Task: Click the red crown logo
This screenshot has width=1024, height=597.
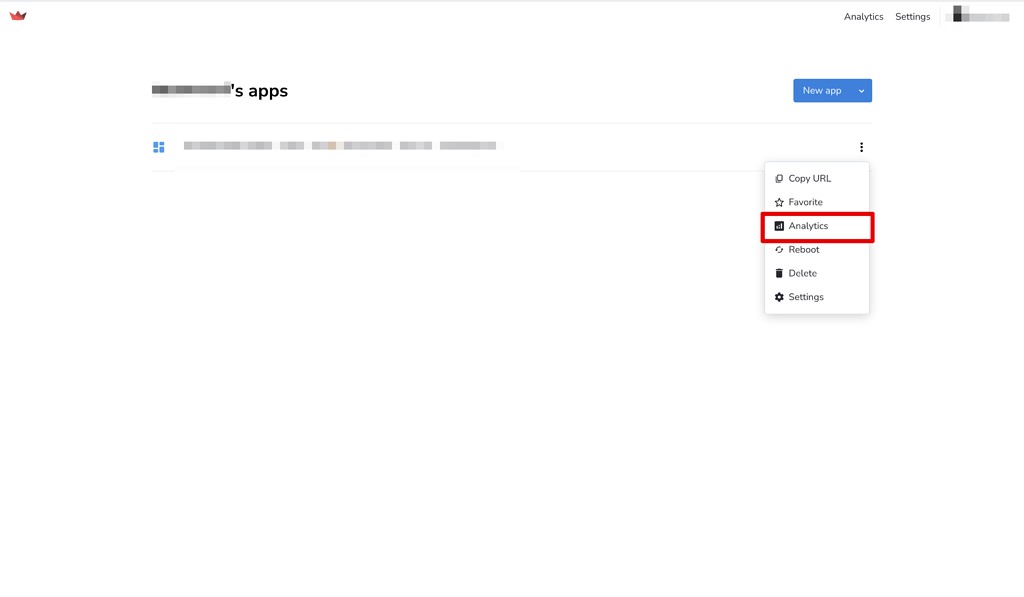Action: point(18,16)
